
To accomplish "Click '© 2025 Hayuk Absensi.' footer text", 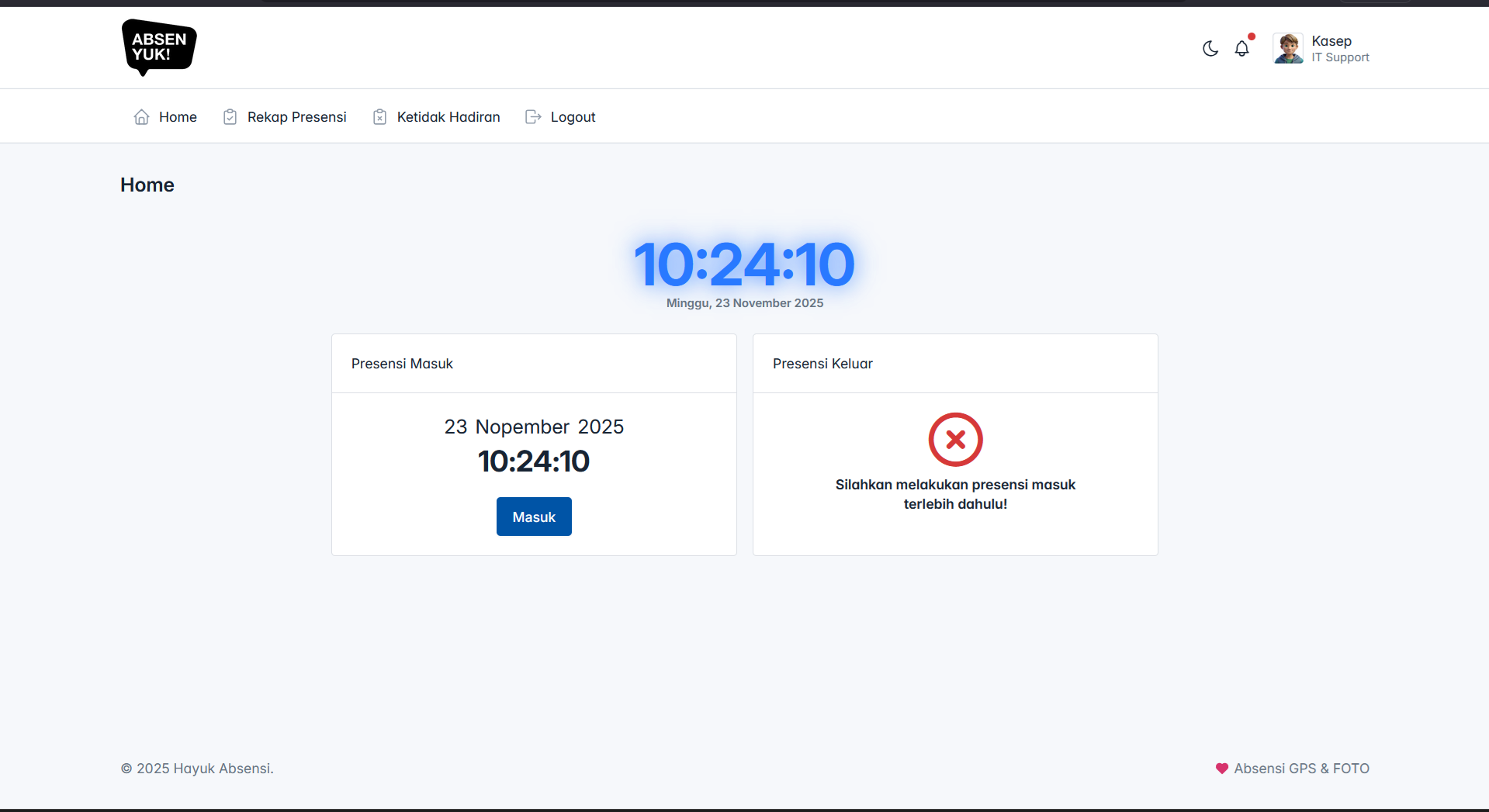I will [197, 769].
